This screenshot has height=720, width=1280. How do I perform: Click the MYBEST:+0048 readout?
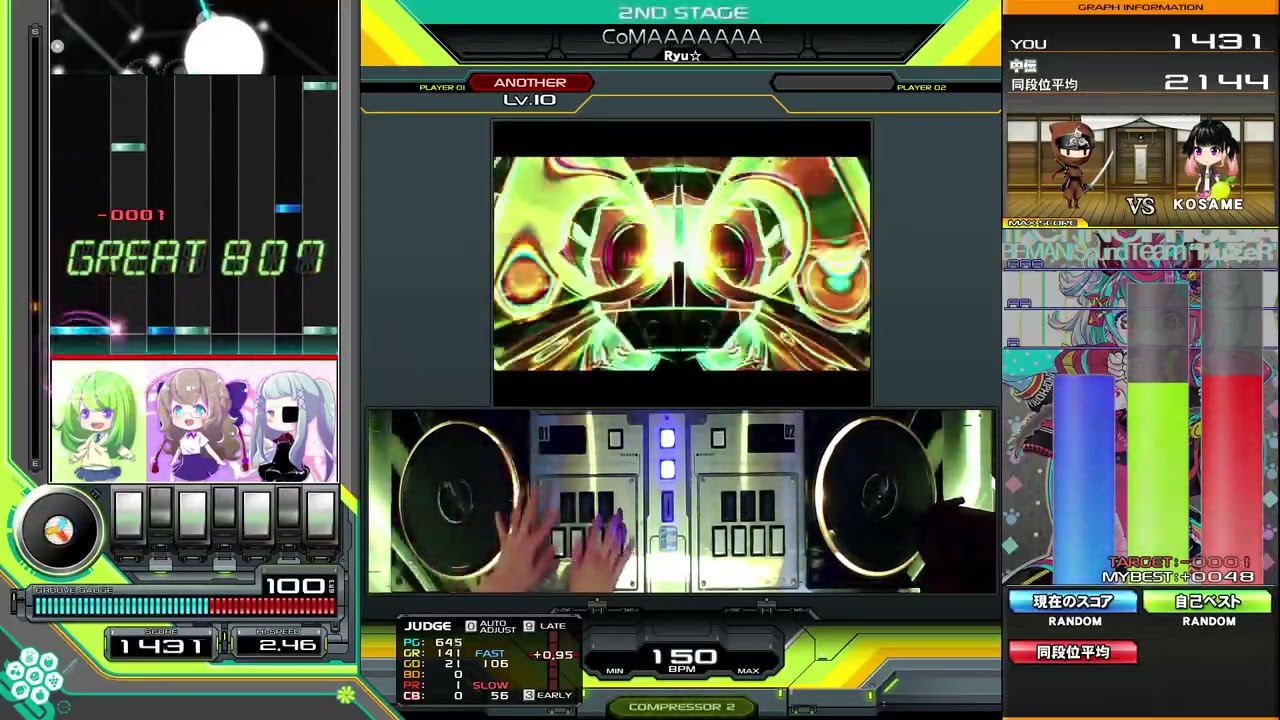click(x=1177, y=577)
